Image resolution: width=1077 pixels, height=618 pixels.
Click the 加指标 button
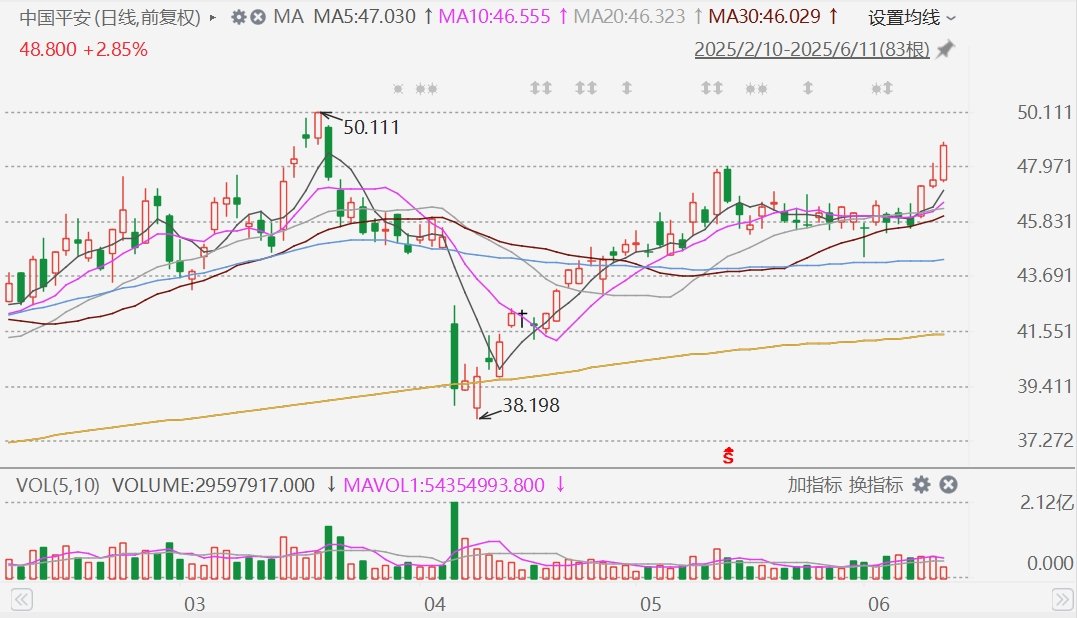pos(814,485)
